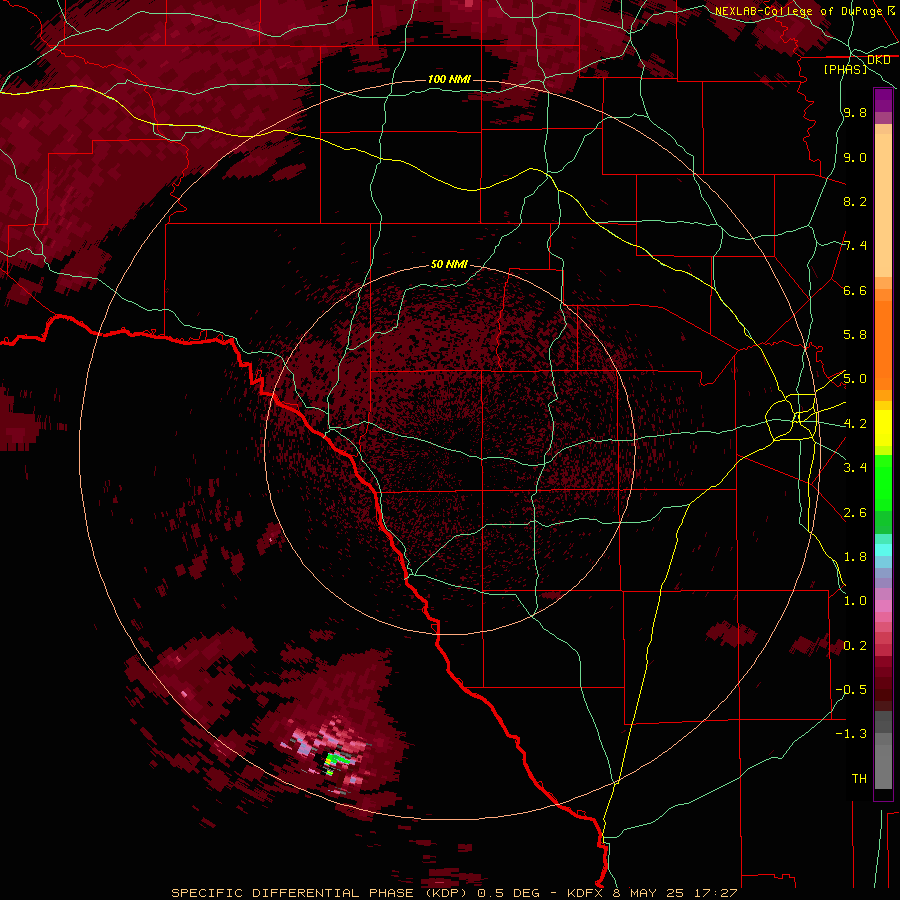
Task: Click the yellow segment of the color bar
Action: pos(883,428)
